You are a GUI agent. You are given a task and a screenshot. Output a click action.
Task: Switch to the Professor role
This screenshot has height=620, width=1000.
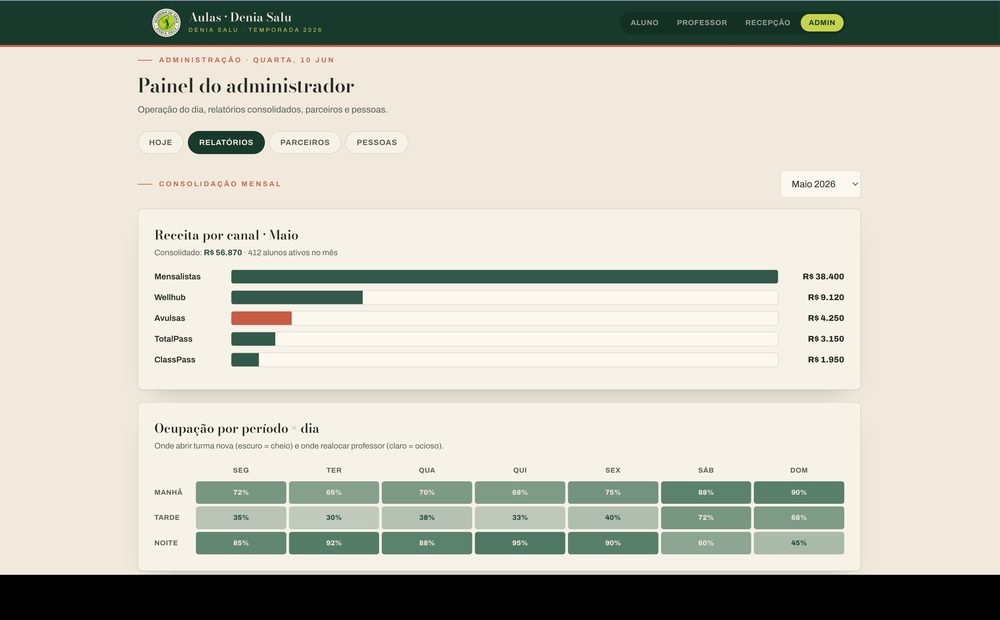[x=702, y=22]
